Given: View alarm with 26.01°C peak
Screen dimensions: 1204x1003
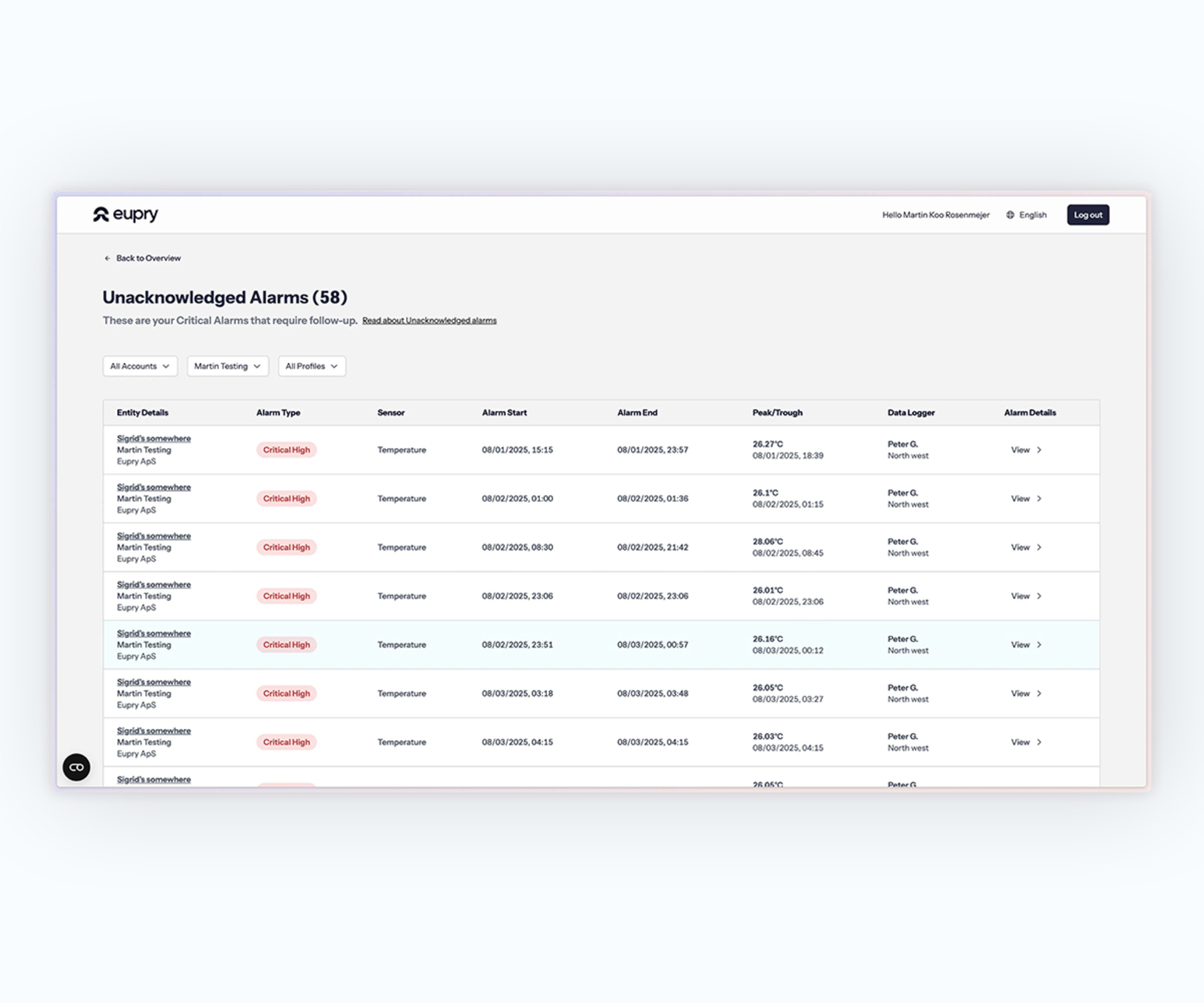Looking at the screenshot, I should pyautogui.click(x=1021, y=596).
